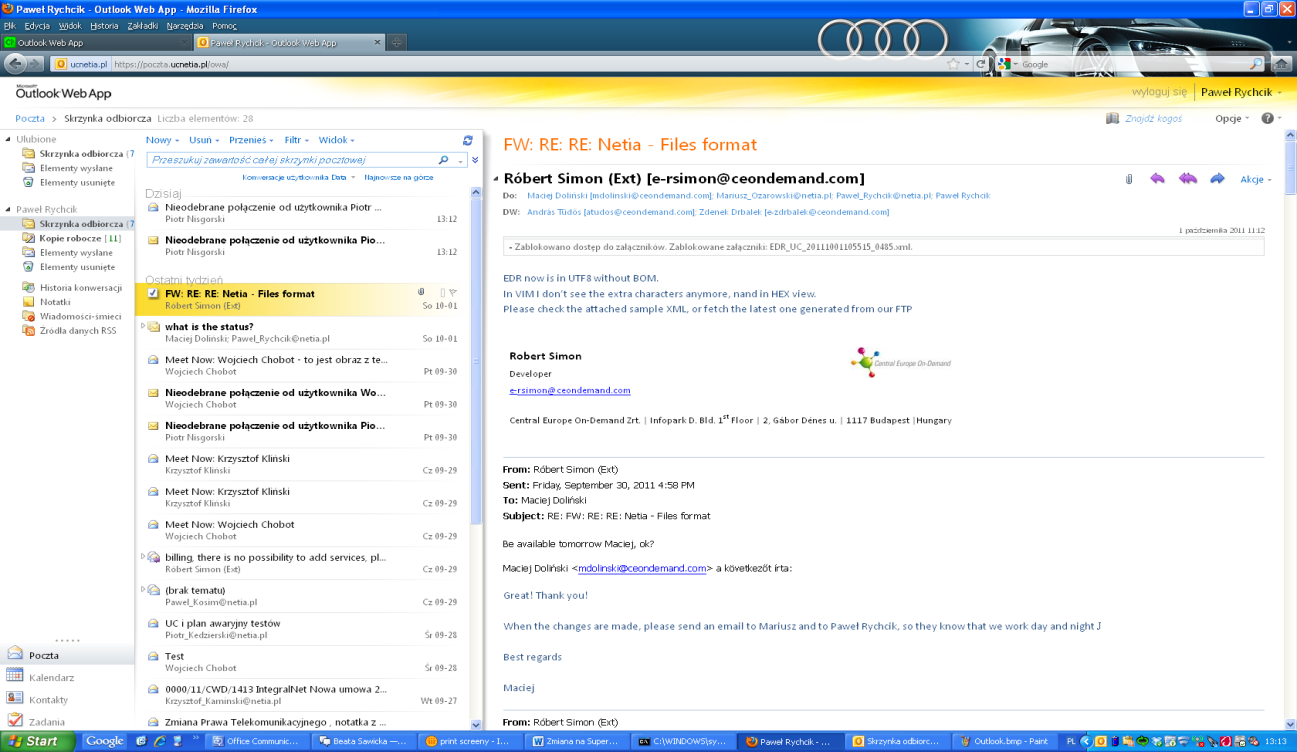Refresh the mailbox view

(x=467, y=141)
